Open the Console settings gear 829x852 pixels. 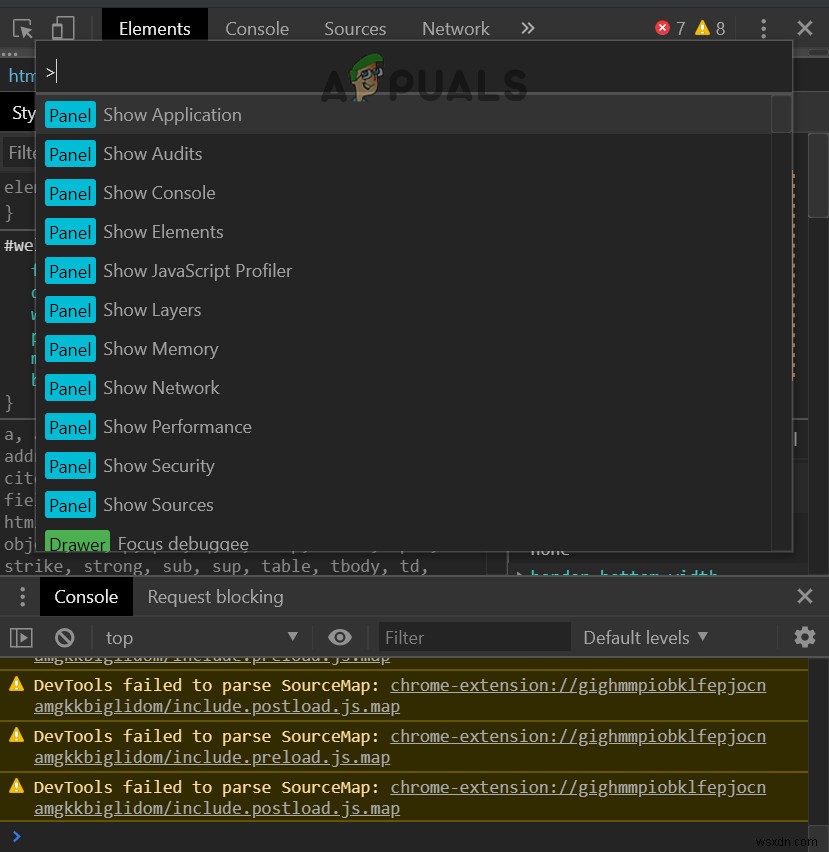click(805, 637)
